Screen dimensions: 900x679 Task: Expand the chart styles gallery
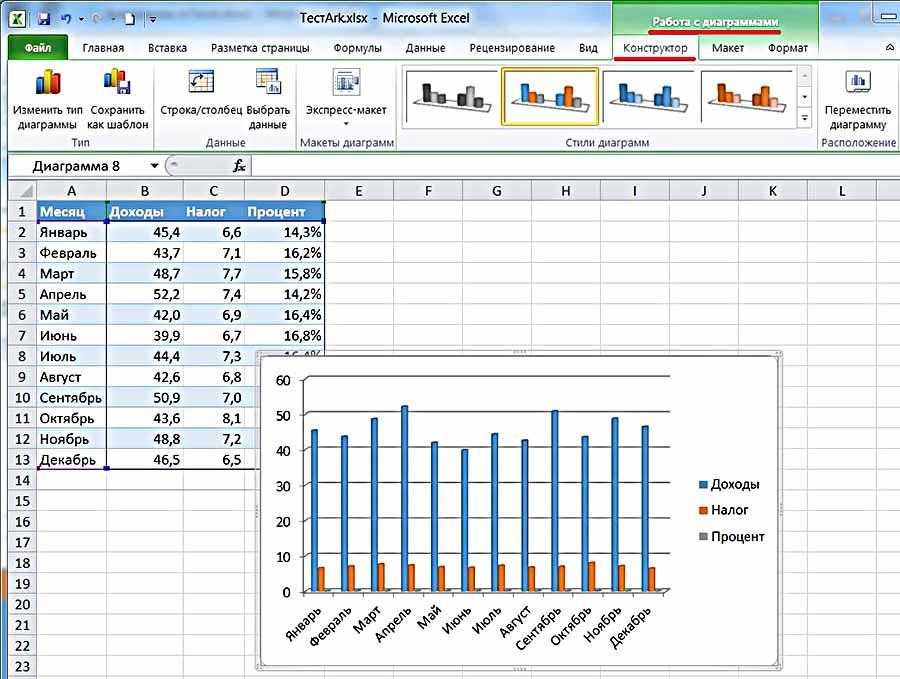click(805, 118)
